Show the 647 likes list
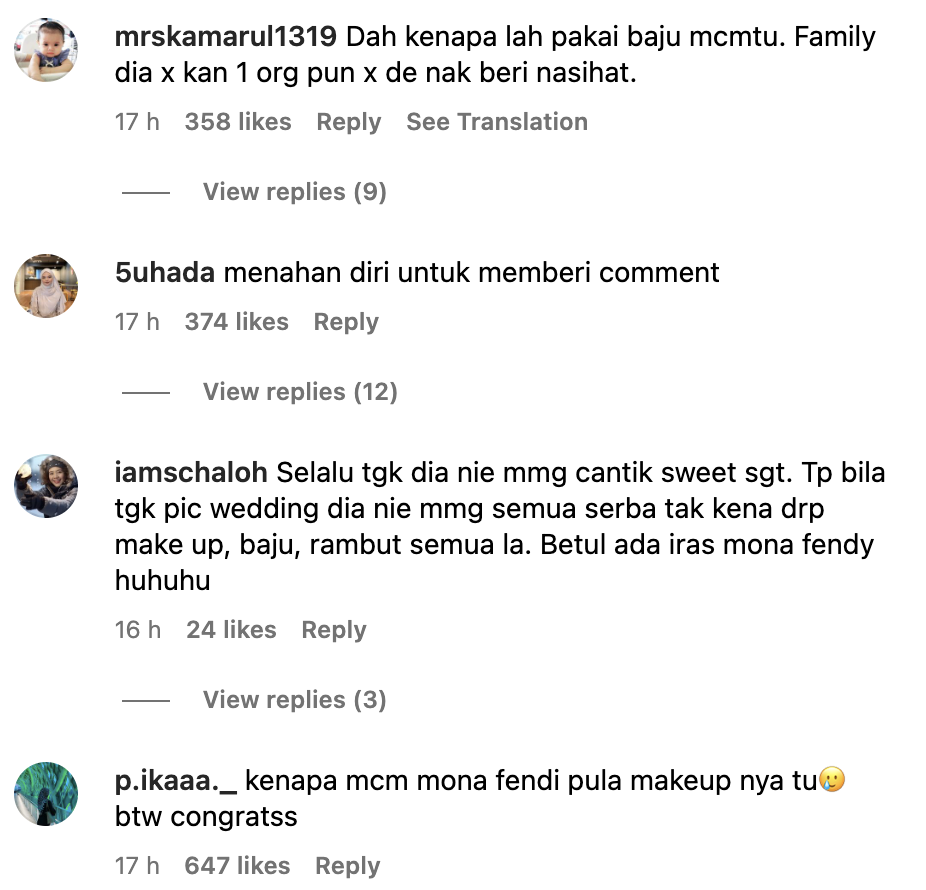The width and height of the screenshot is (926, 890). click(x=237, y=866)
